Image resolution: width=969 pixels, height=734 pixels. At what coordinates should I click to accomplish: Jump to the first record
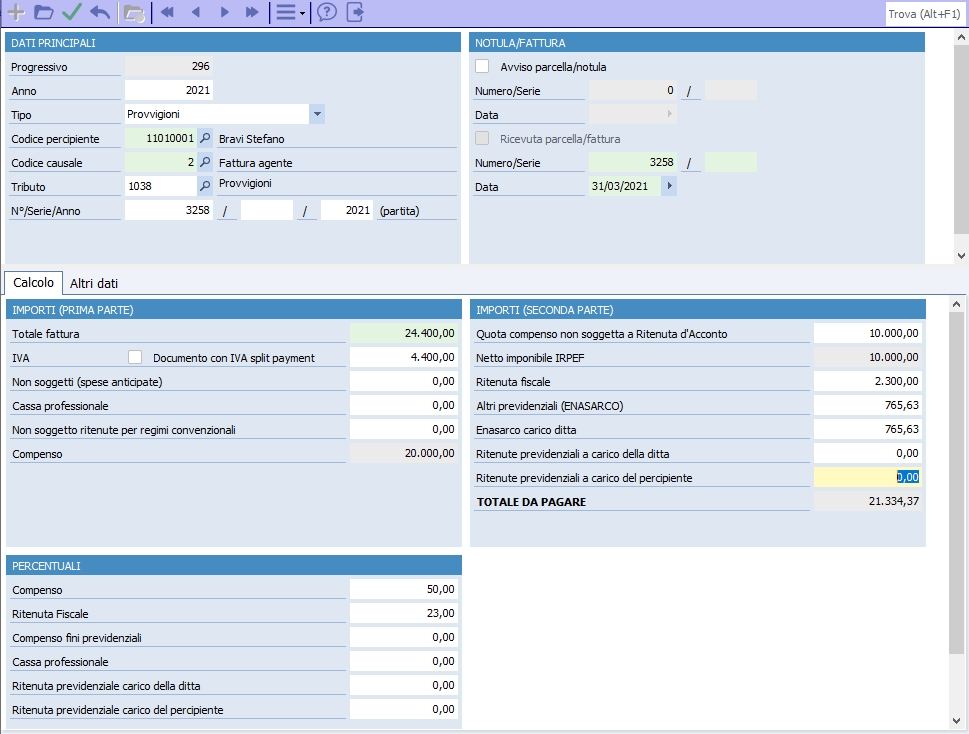[167, 13]
